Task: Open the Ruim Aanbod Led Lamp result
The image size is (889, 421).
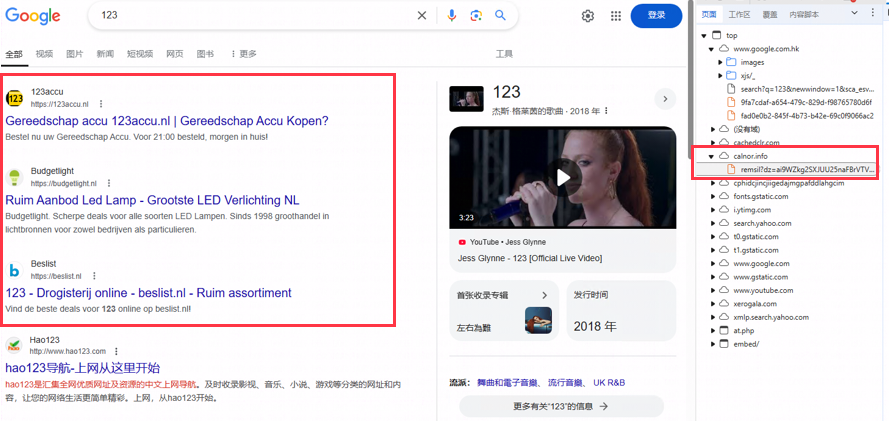Action: click(152, 200)
